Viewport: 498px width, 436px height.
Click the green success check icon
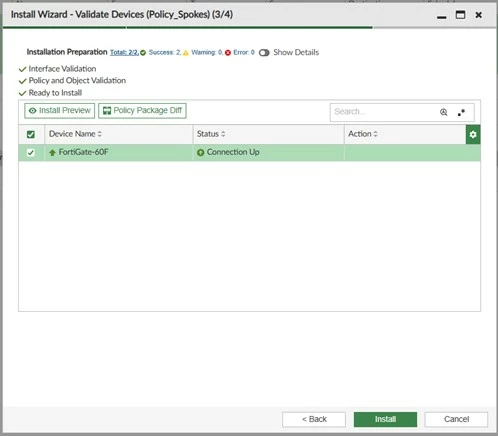tap(143, 53)
